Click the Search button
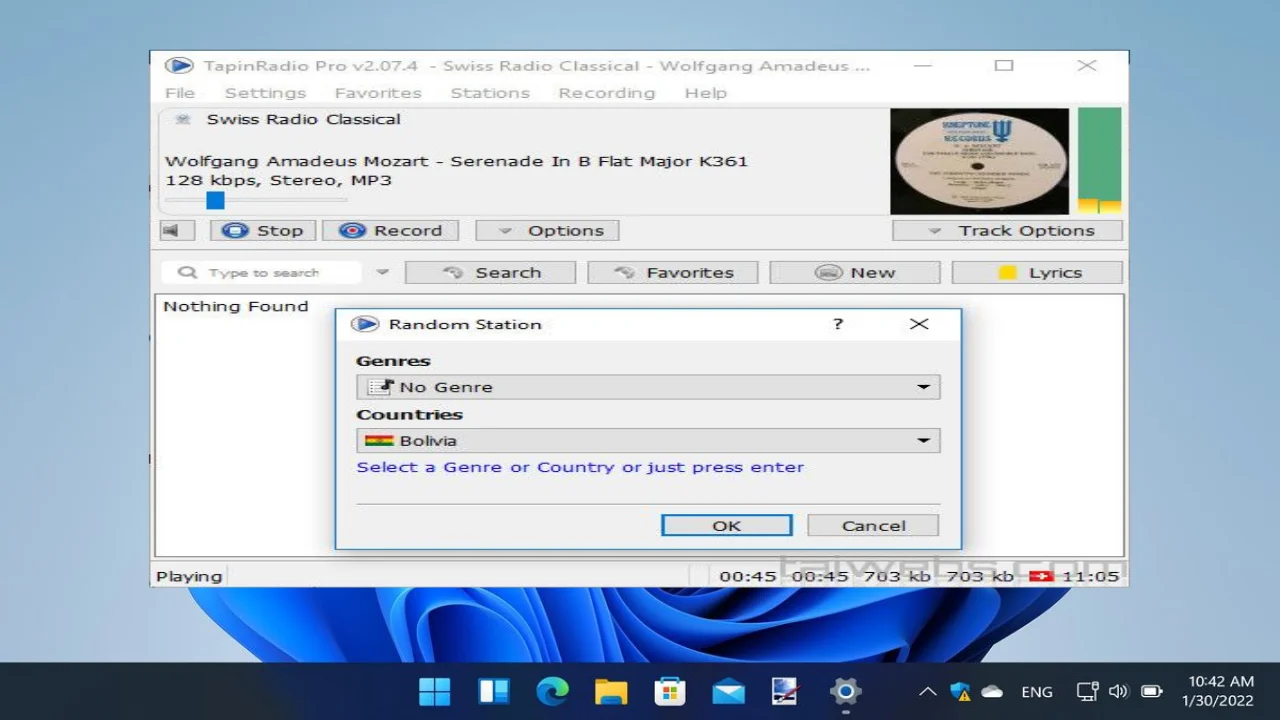Image resolution: width=1280 pixels, height=720 pixels. 490,273
